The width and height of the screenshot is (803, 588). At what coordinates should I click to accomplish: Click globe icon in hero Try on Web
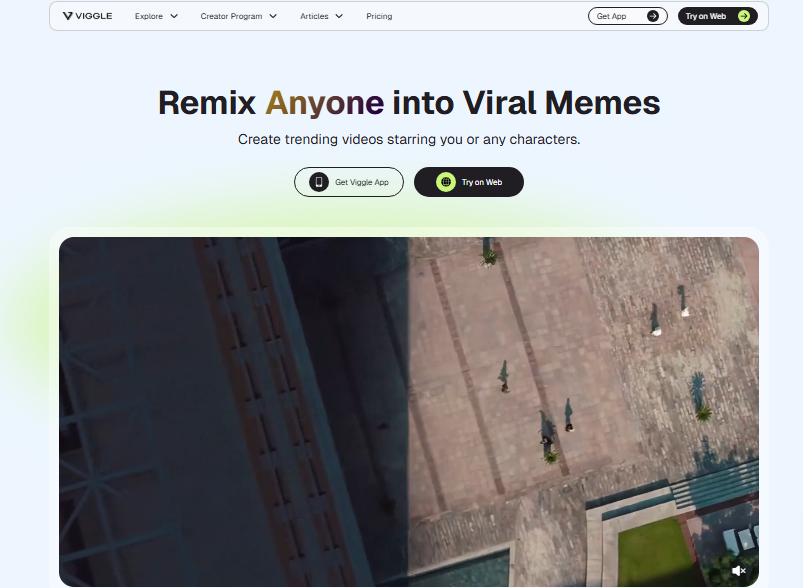click(x=446, y=182)
